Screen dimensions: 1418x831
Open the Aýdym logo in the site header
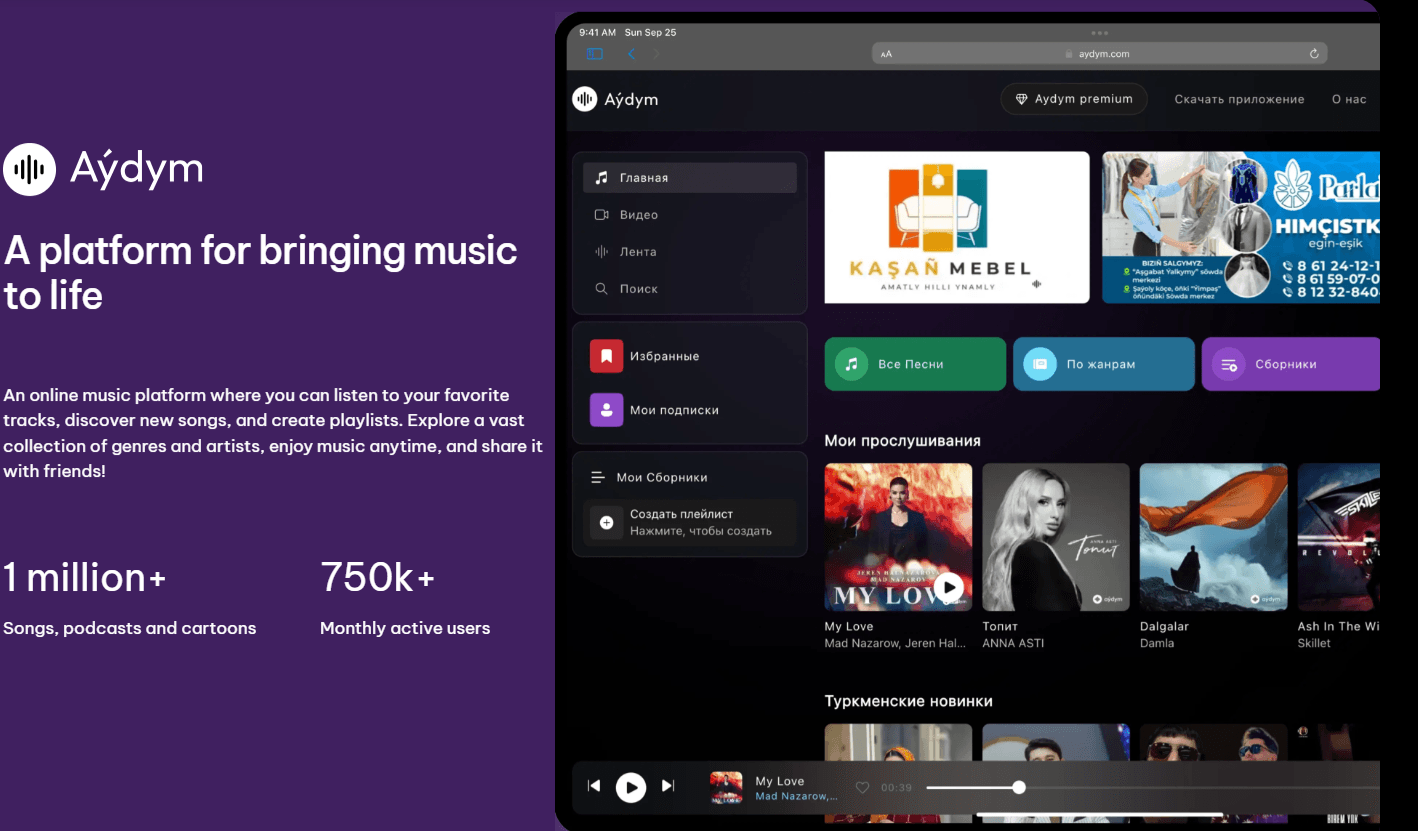tap(615, 99)
